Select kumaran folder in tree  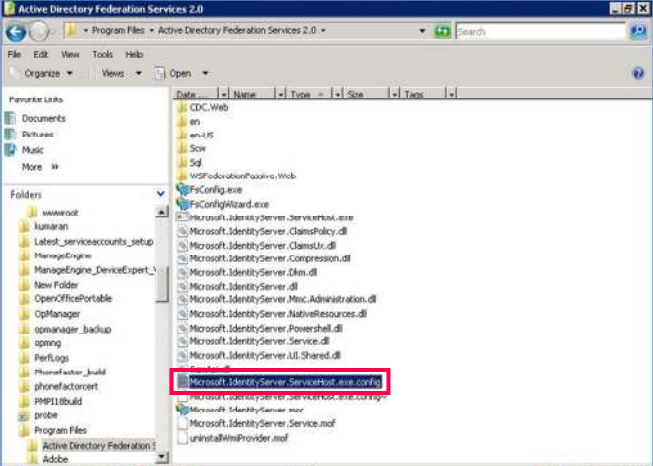click(51, 227)
